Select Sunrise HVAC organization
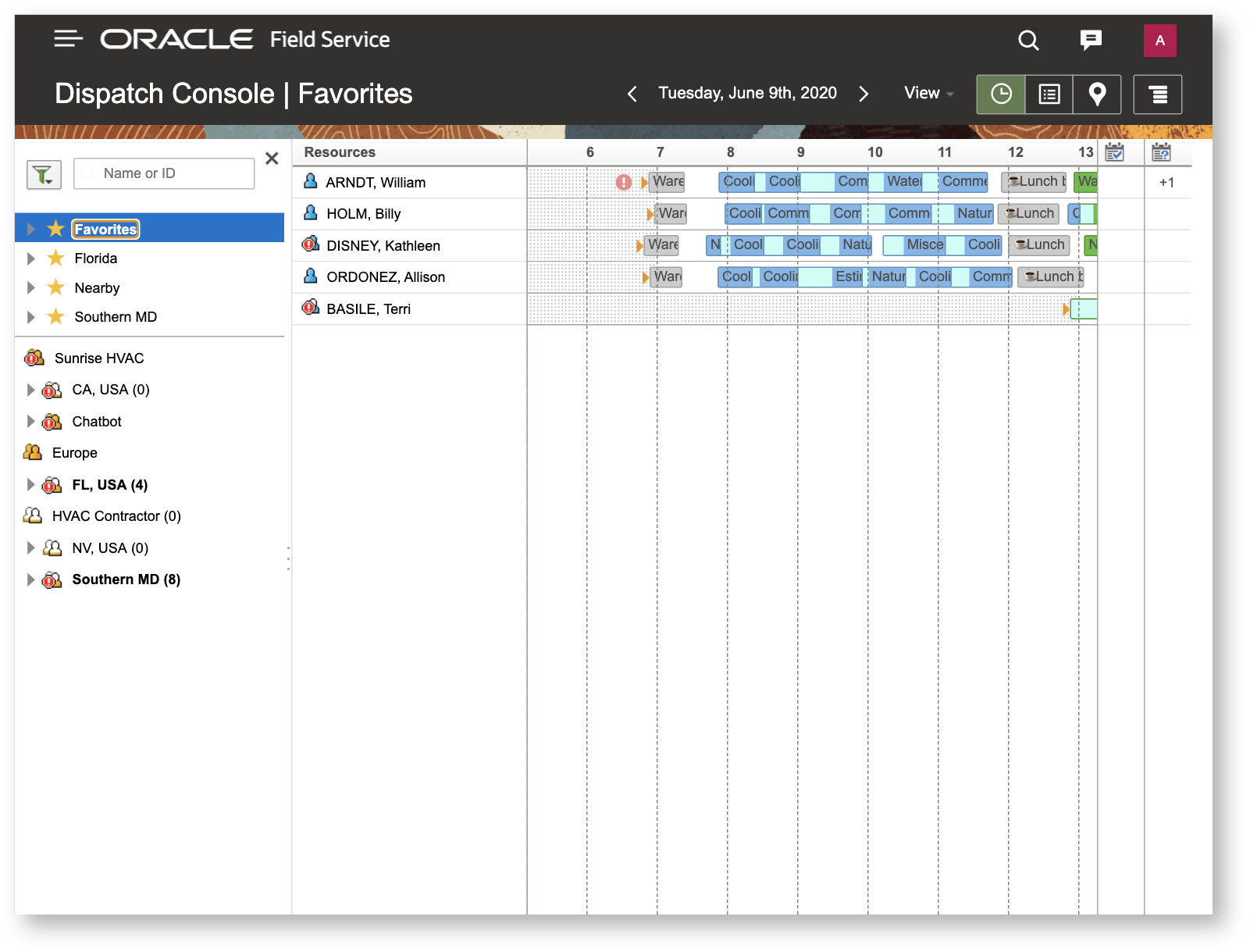The width and height of the screenshot is (1250, 952). (x=99, y=358)
